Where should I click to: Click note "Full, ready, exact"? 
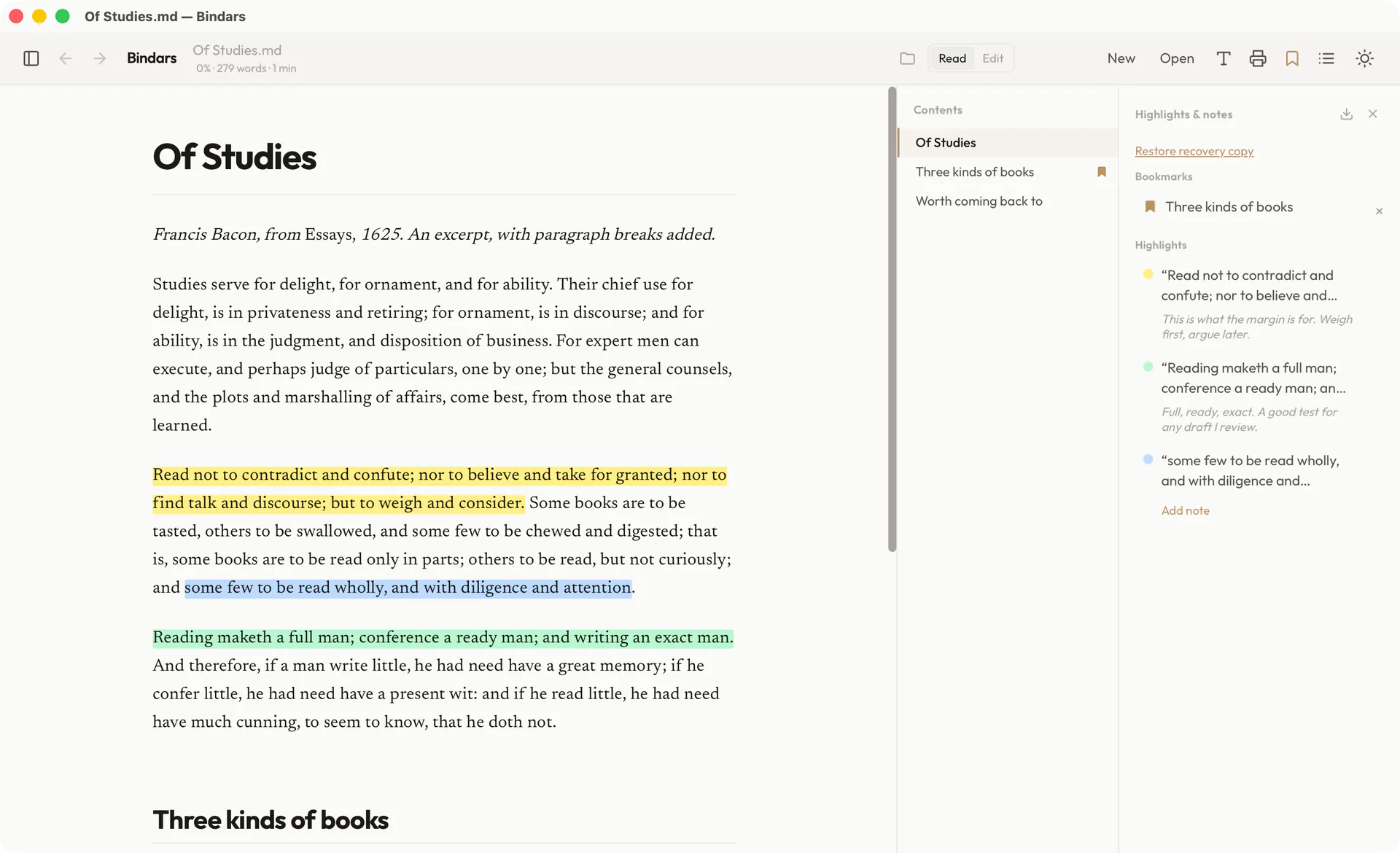coord(1249,419)
